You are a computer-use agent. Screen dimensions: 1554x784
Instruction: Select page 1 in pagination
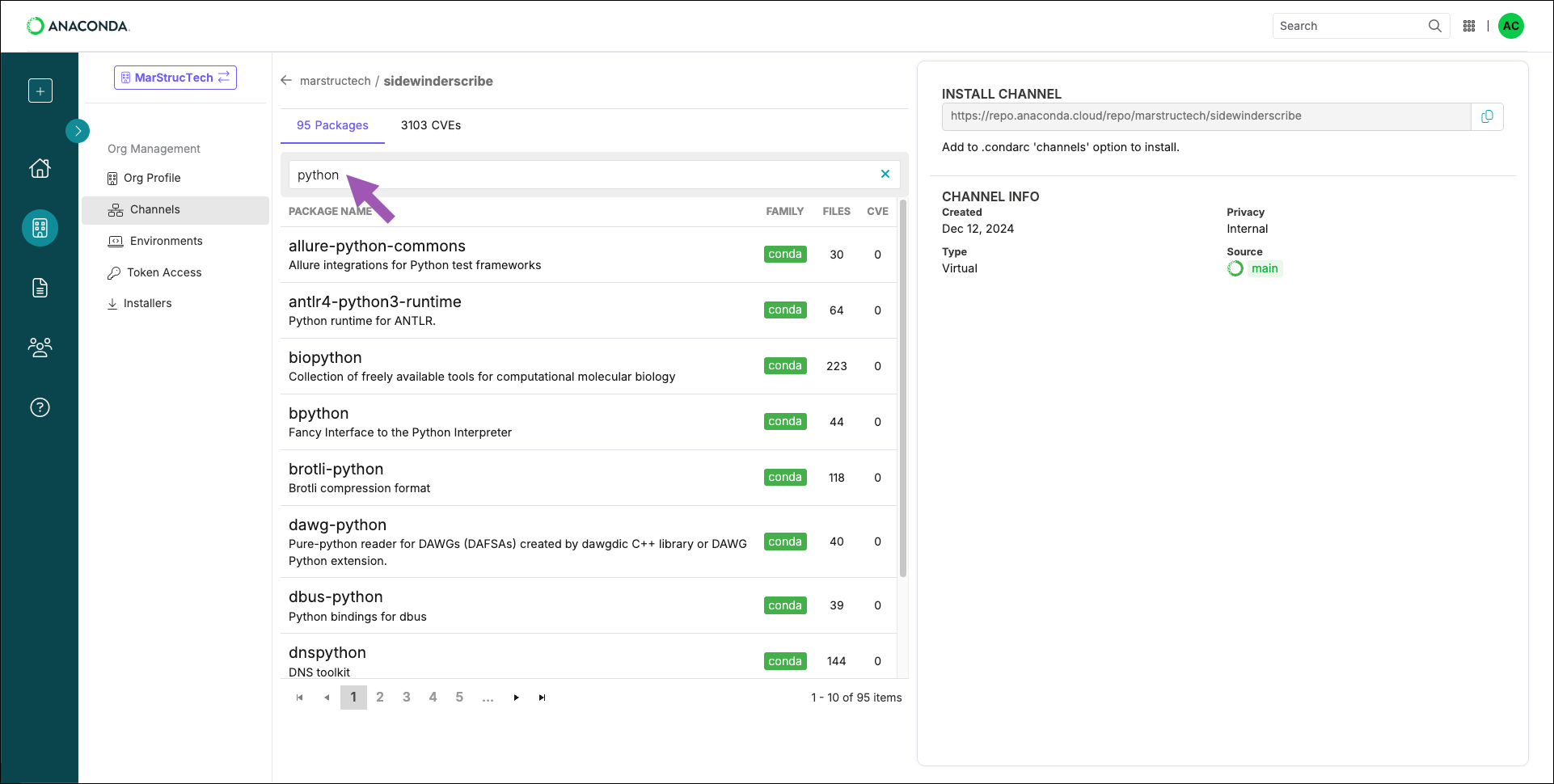[353, 698]
